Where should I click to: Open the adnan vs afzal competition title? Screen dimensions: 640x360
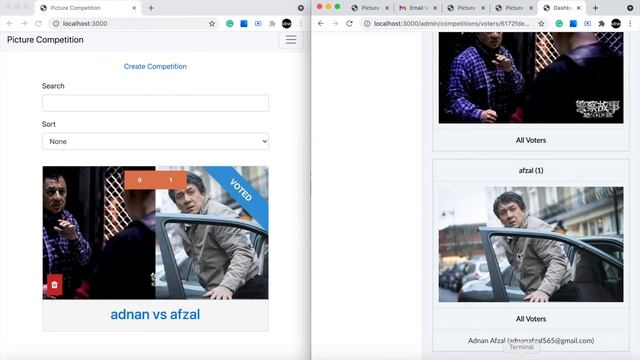[x=155, y=314]
